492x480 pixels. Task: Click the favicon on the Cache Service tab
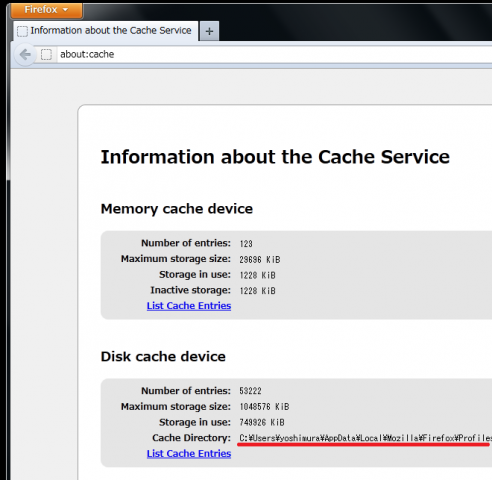(22, 31)
